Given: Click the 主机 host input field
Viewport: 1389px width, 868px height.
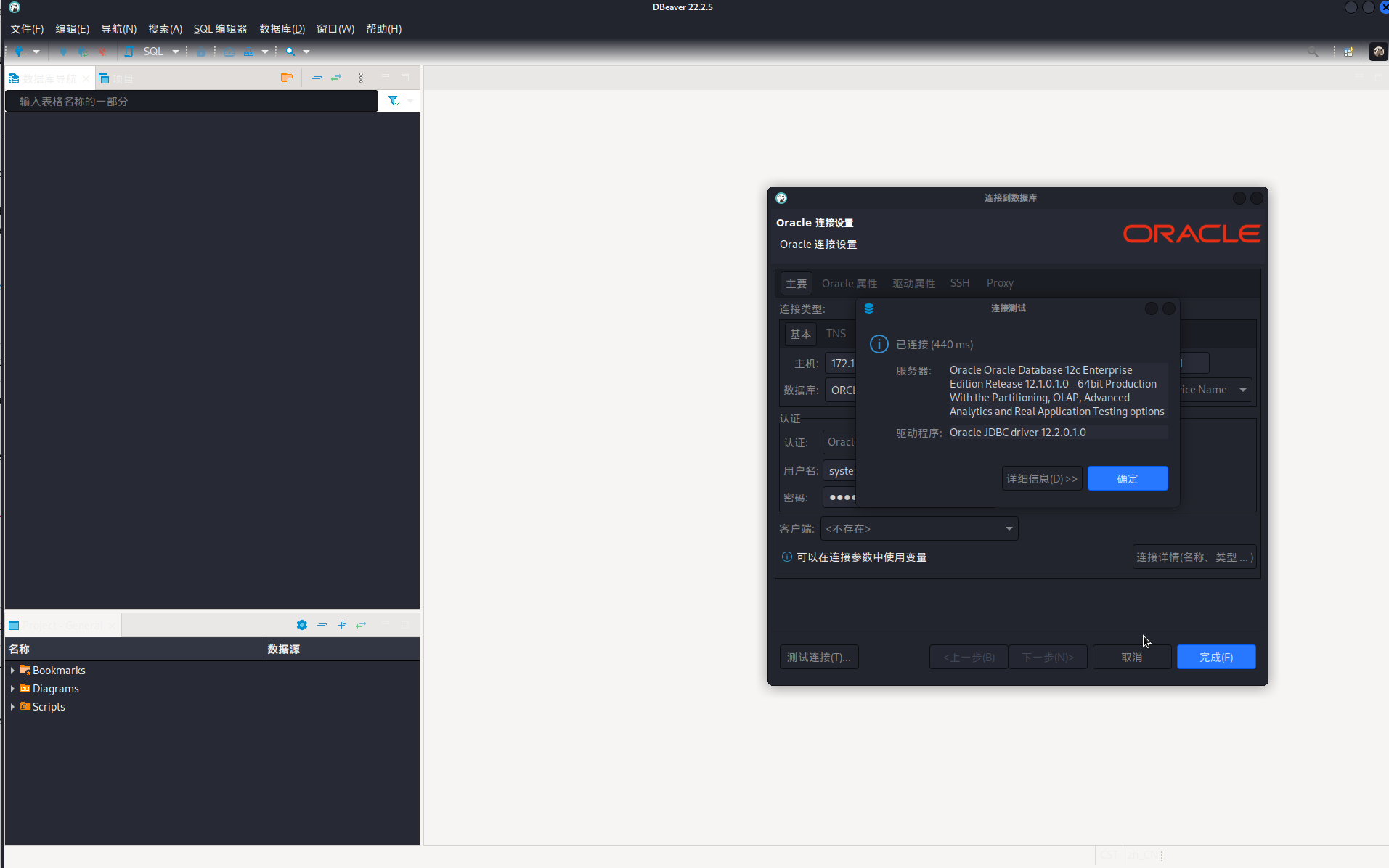Looking at the screenshot, I should [841, 363].
